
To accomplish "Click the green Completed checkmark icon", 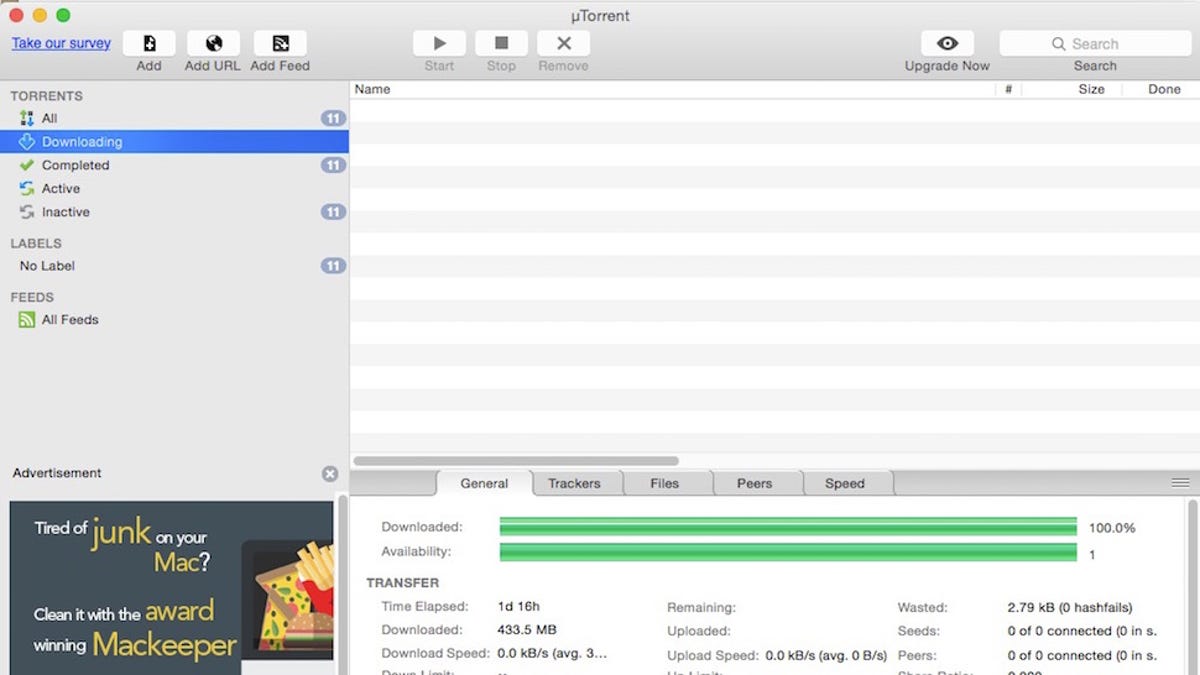I will (x=27, y=165).
